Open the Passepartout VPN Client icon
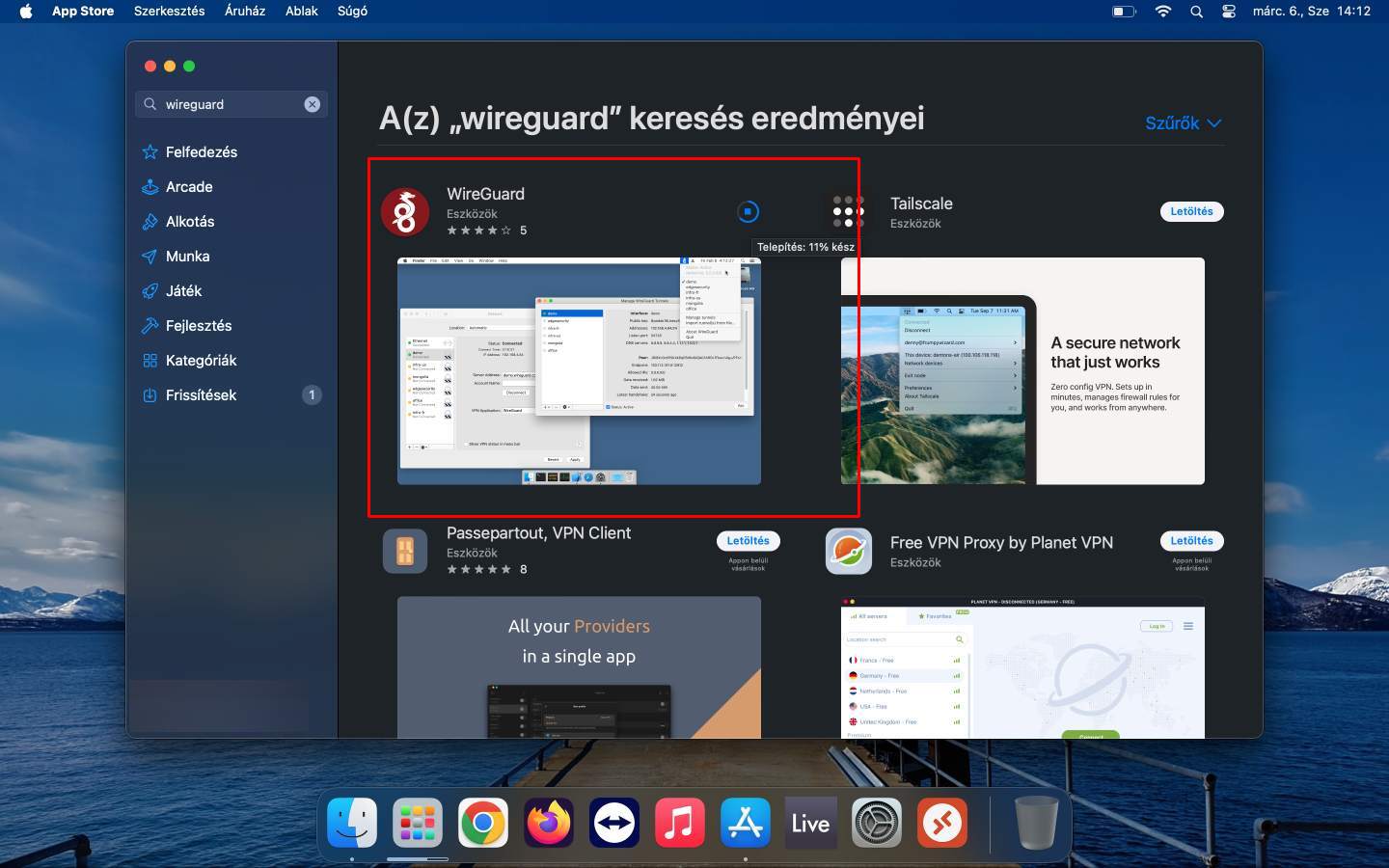Image resolution: width=1389 pixels, height=868 pixels. coord(405,552)
